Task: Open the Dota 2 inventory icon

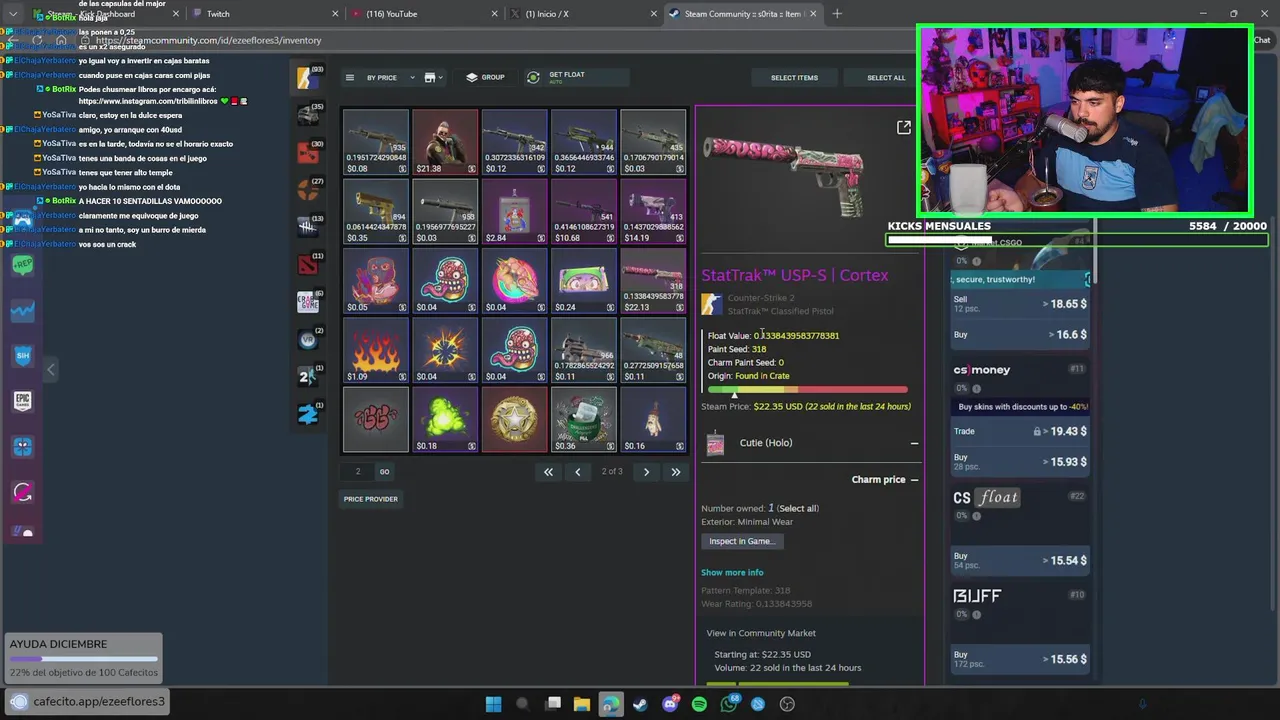Action: click(x=308, y=264)
